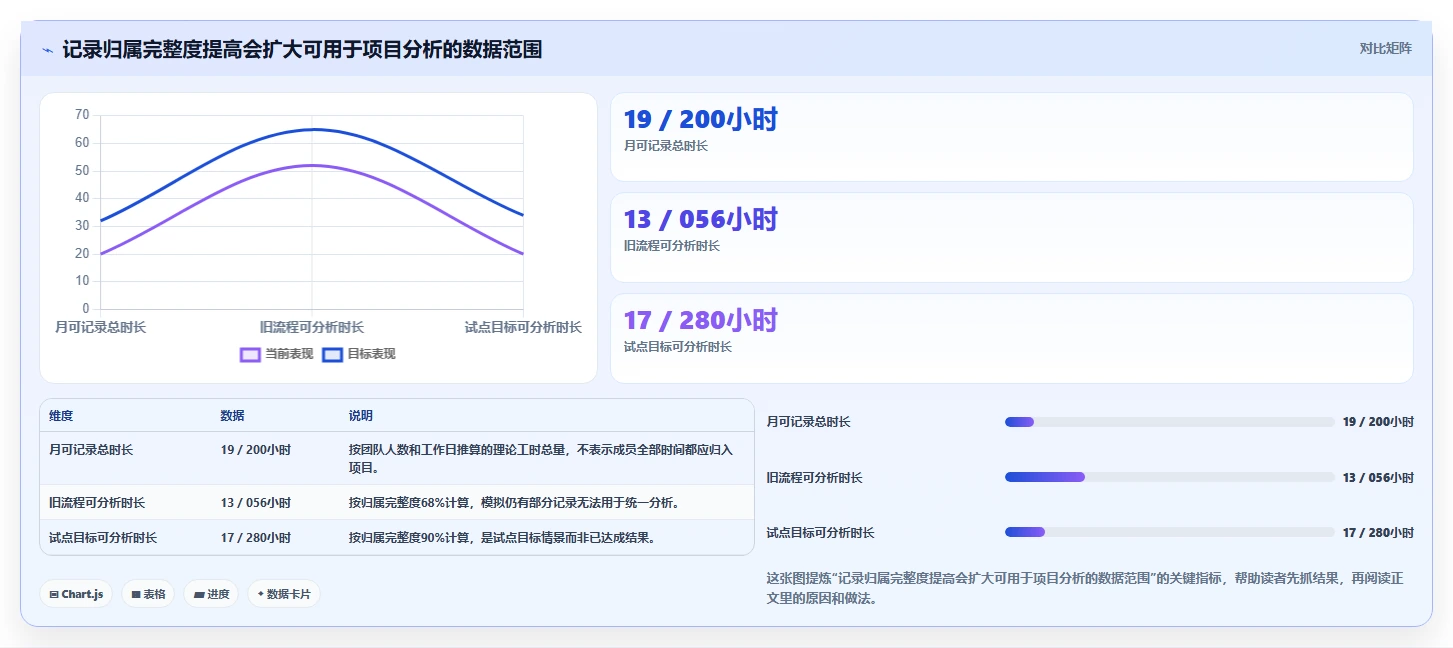
Task: Click the 按团队人数和工作日推算 description
Action: coord(541,459)
